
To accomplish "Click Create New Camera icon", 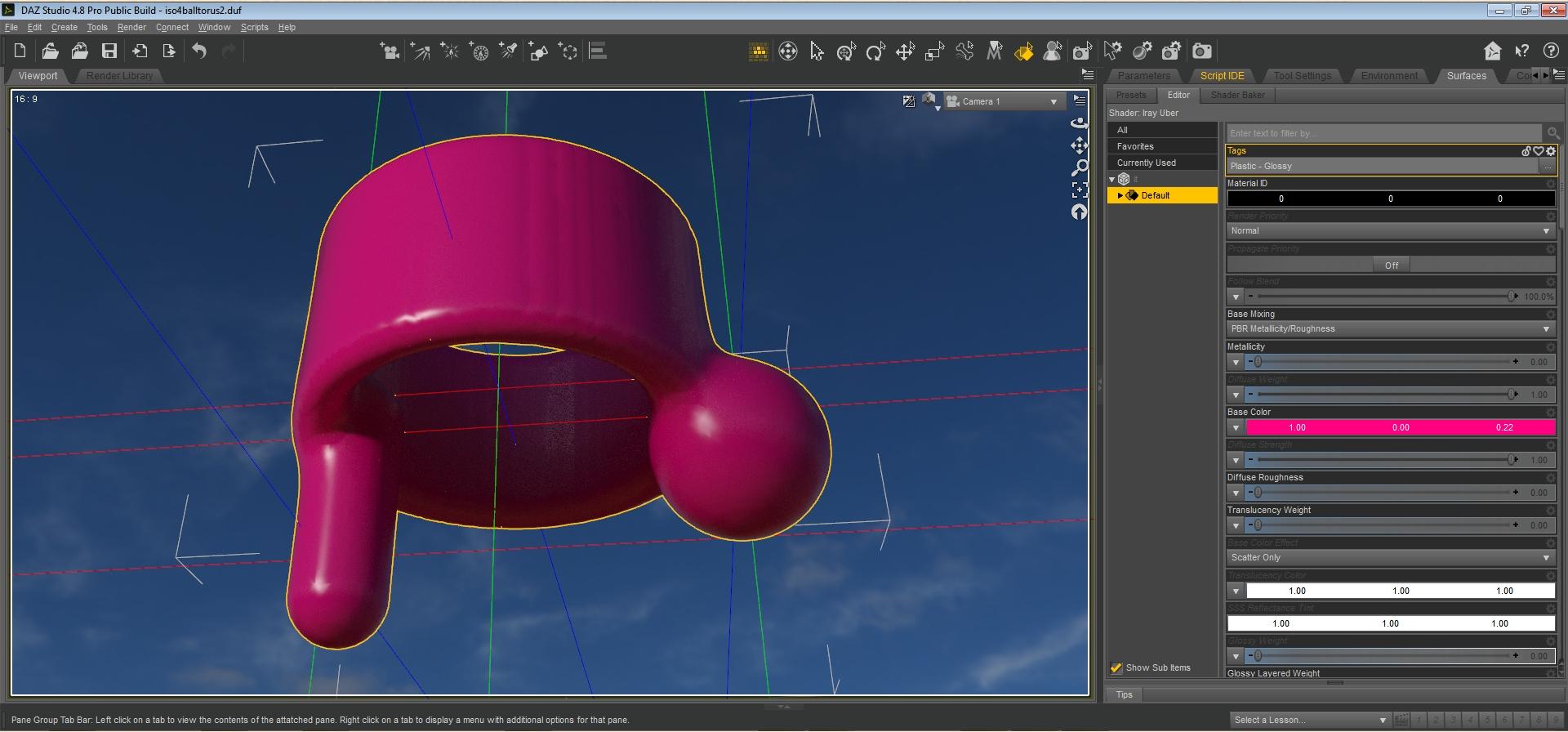I will point(390,51).
